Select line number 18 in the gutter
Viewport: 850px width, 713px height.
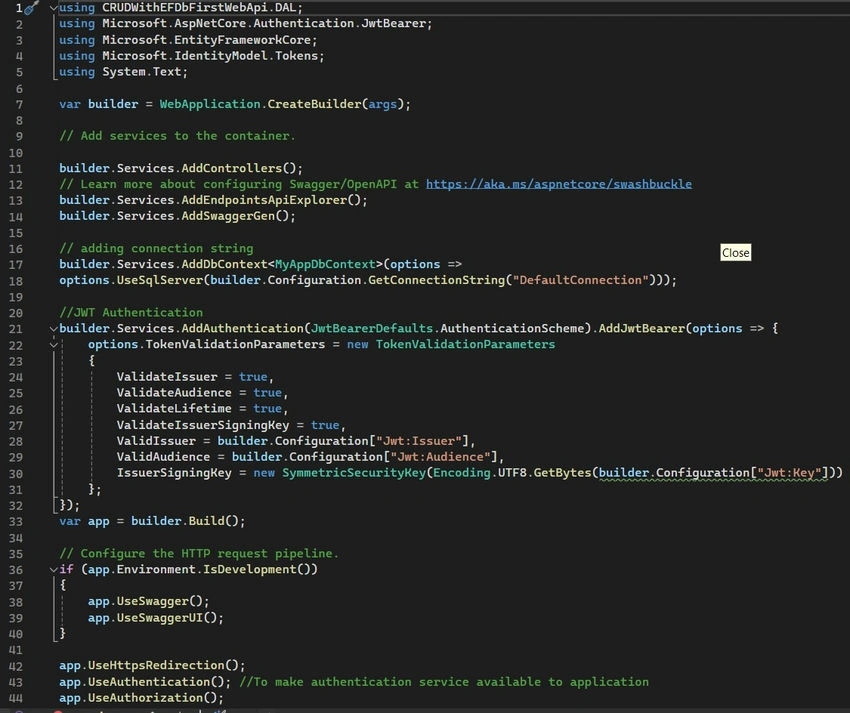tap(16, 281)
